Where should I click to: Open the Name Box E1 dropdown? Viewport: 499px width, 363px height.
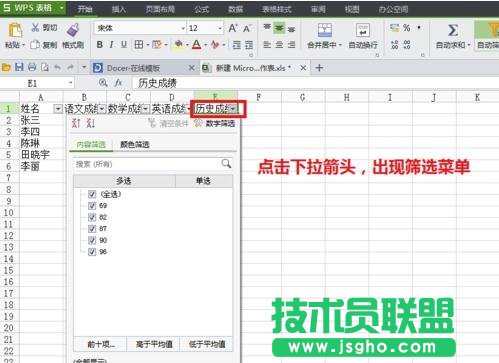tap(70, 83)
